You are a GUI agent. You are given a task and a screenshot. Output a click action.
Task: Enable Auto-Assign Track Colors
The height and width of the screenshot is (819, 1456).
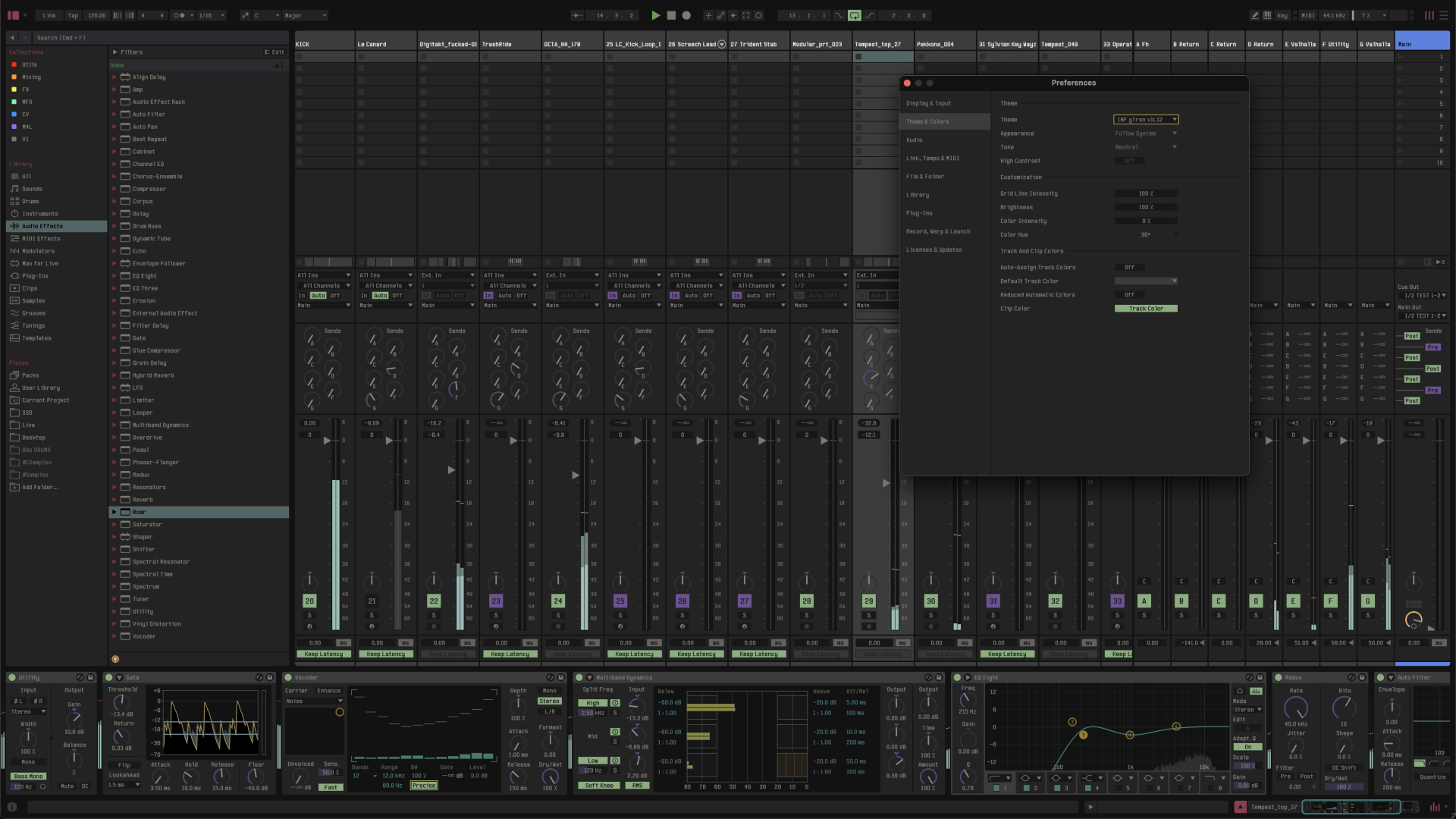point(1130,267)
